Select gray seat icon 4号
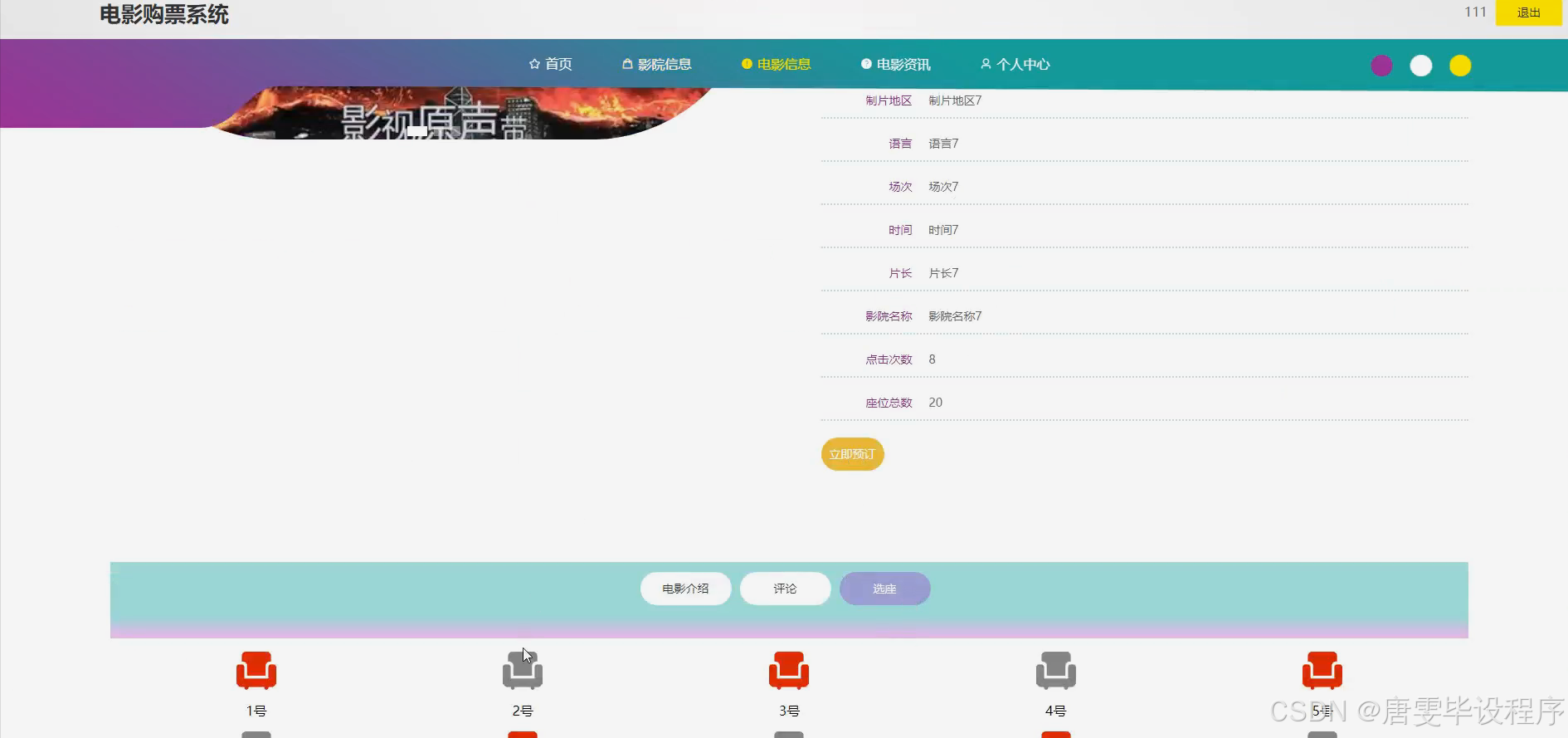The width and height of the screenshot is (1568, 738). click(1056, 671)
